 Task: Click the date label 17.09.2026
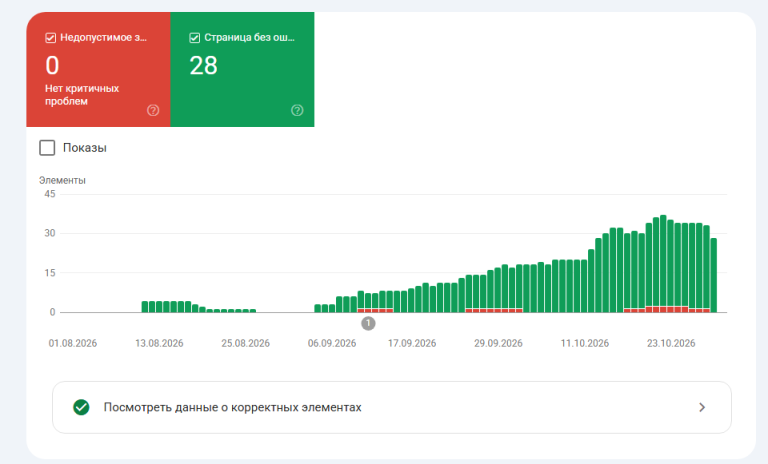point(412,343)
